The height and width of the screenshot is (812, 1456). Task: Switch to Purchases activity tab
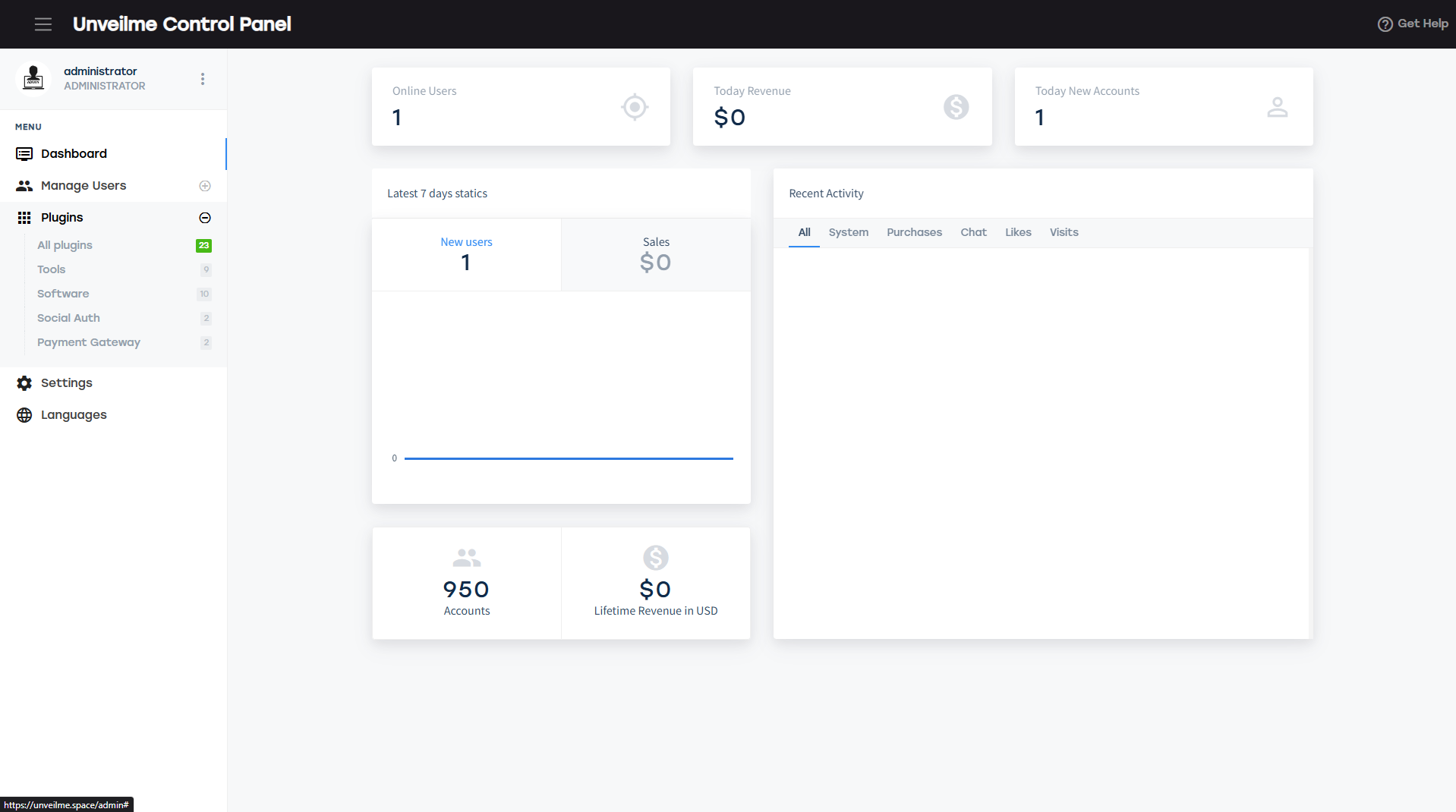point(914,232)
